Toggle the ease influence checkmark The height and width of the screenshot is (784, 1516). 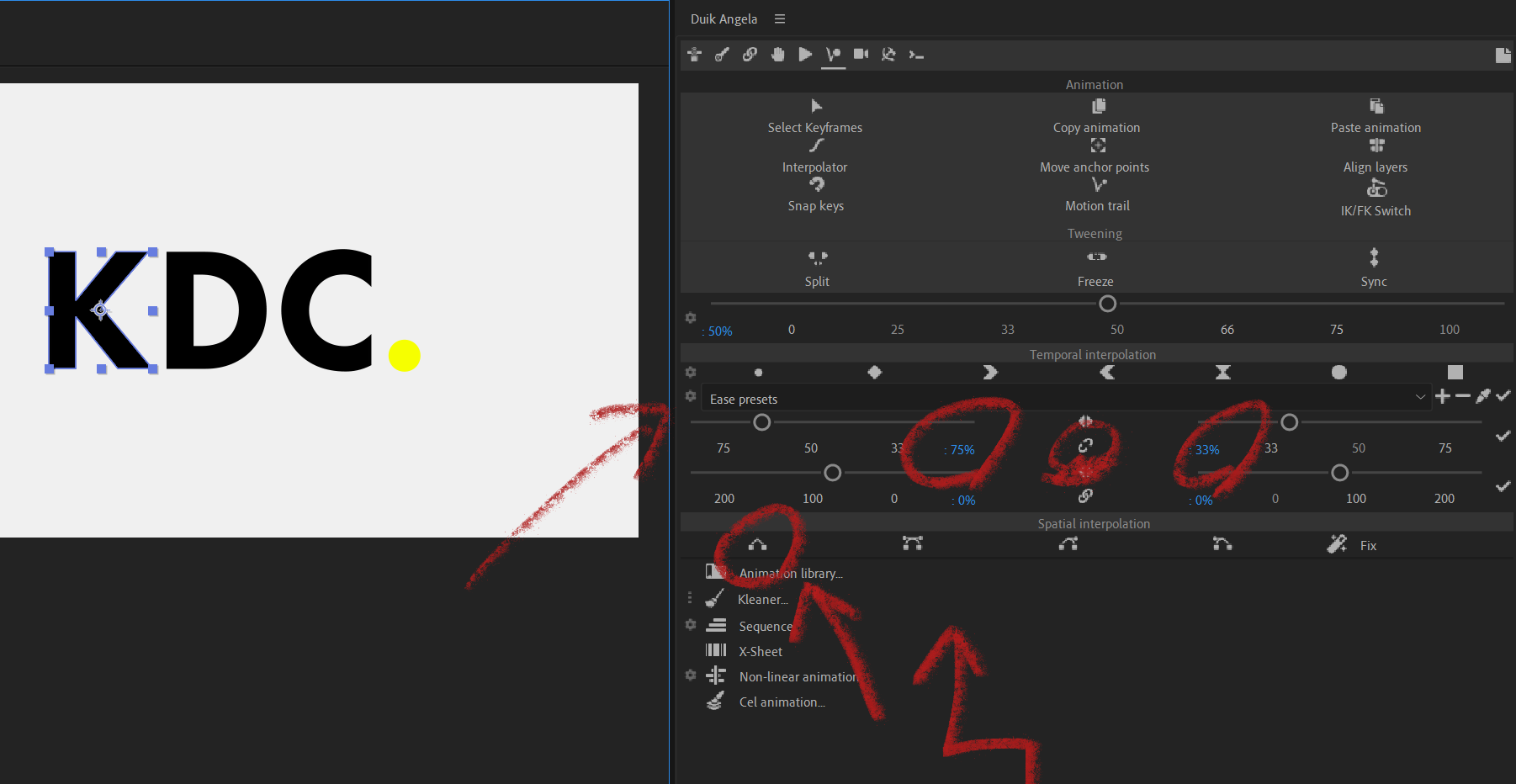pos(1503,436)
